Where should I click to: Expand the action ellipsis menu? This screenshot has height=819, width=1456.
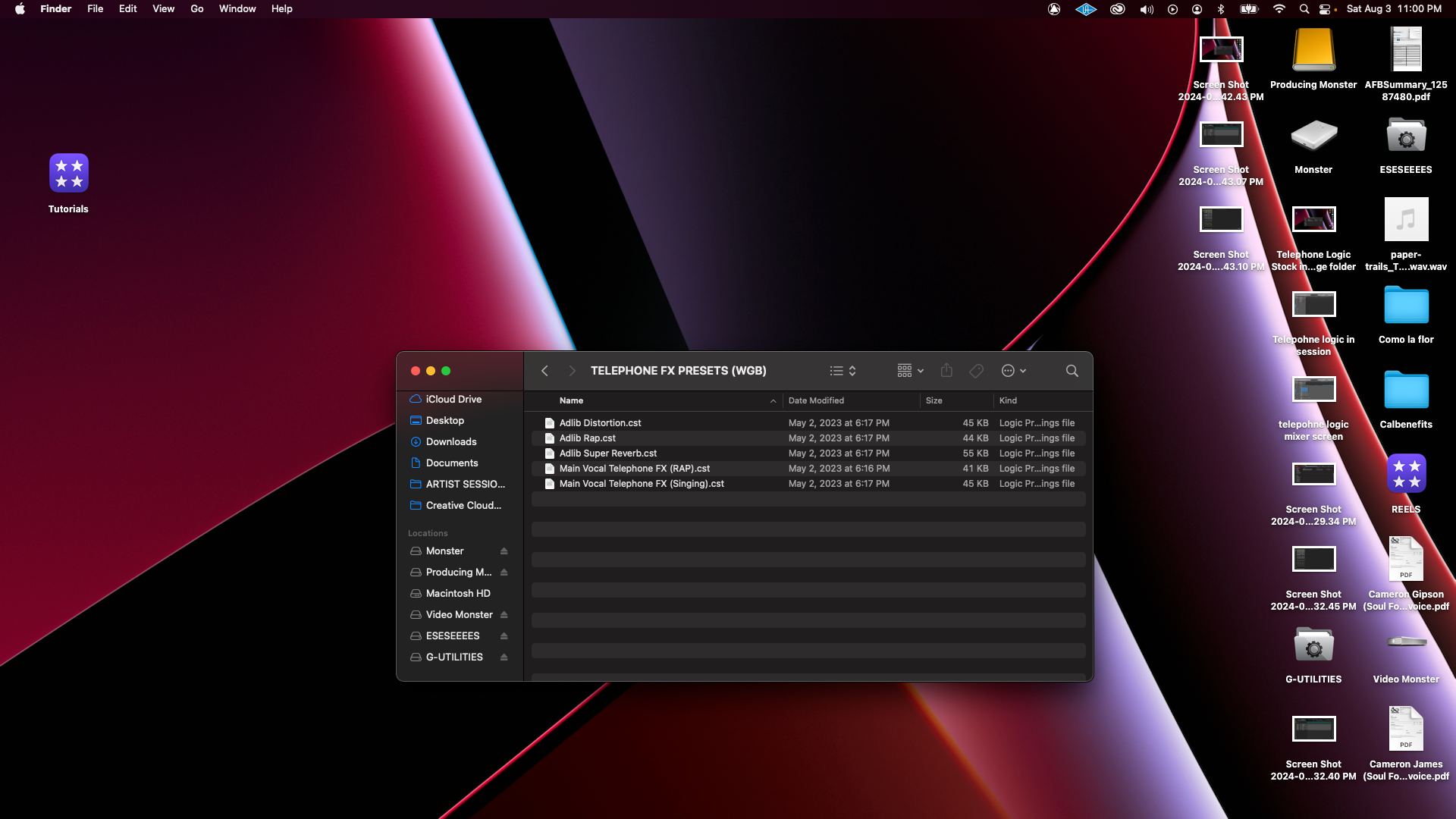[1013, 371]
